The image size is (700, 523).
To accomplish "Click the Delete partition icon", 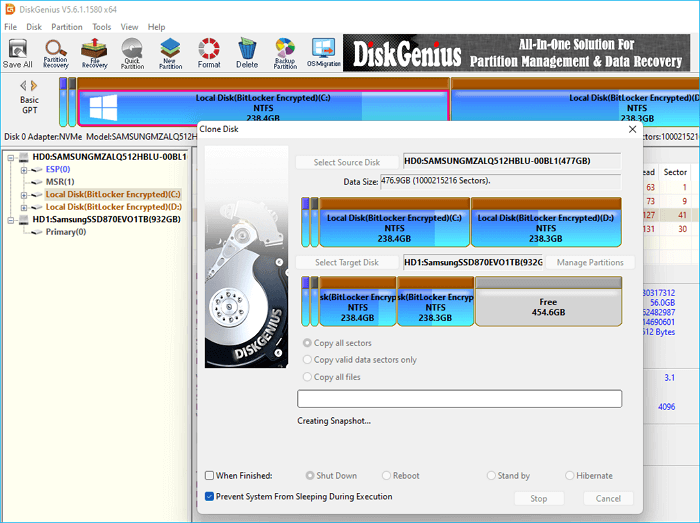I will click(x=247, y=52).
